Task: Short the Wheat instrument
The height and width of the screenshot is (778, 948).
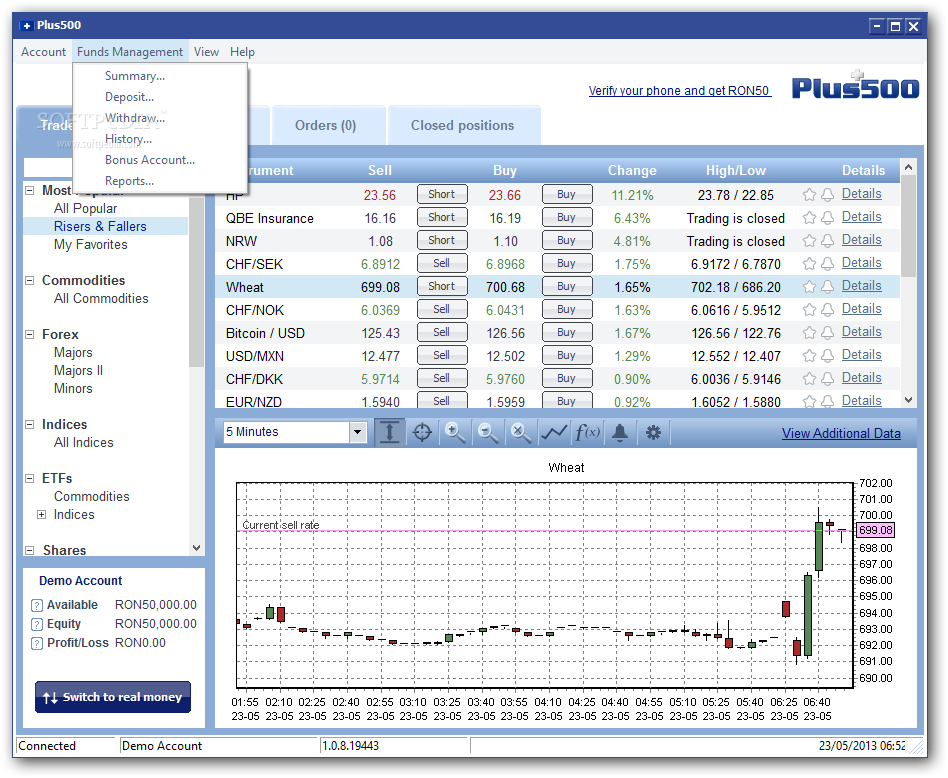Action: (442, 287)
